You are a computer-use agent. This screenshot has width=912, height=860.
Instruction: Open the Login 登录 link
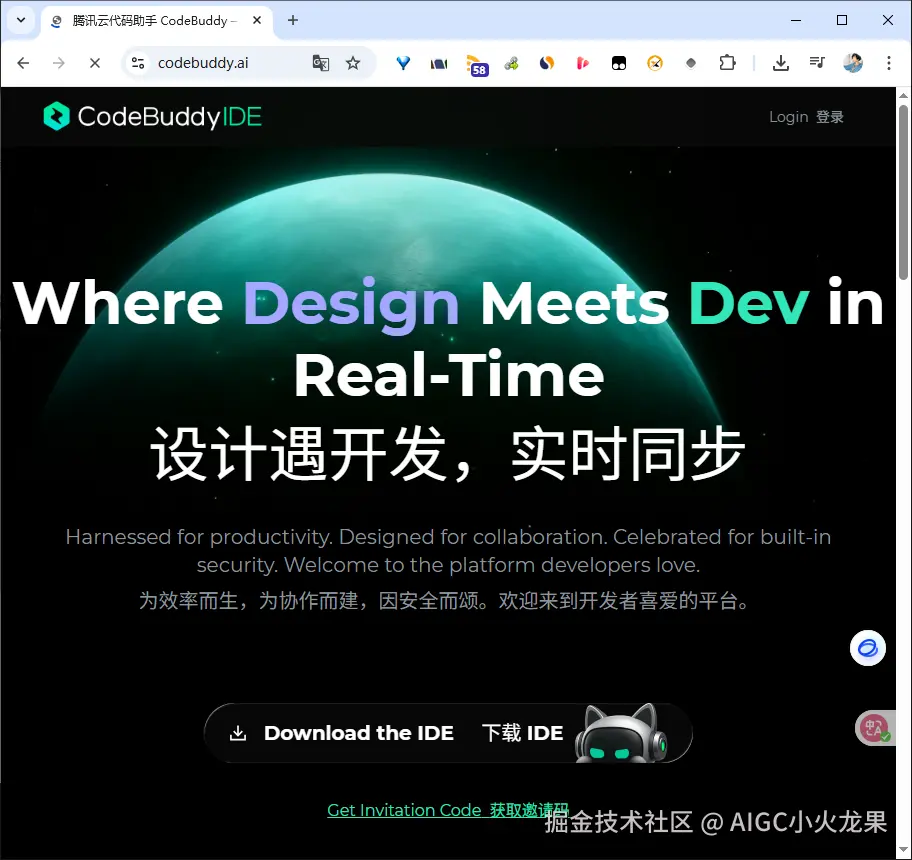coord(806,117)
